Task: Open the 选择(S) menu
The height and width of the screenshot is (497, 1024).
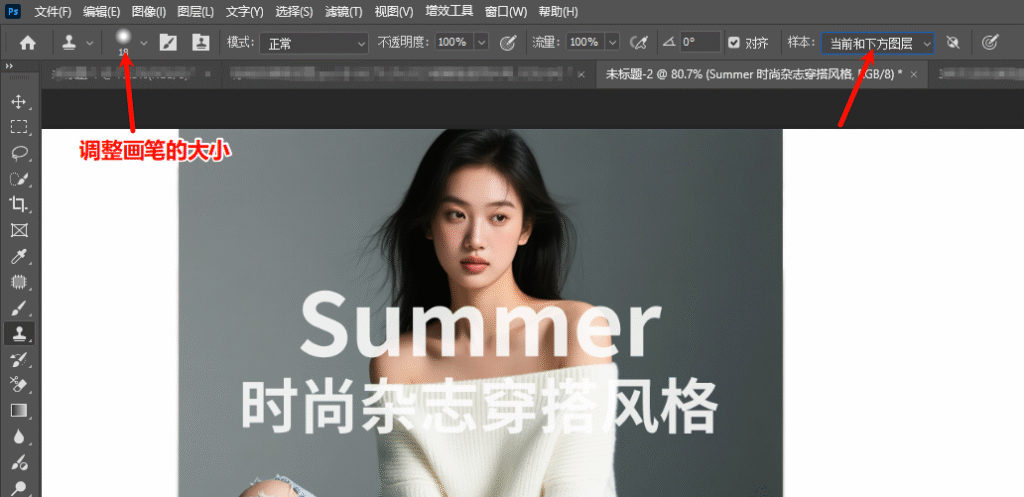Action: coord(294,12)
